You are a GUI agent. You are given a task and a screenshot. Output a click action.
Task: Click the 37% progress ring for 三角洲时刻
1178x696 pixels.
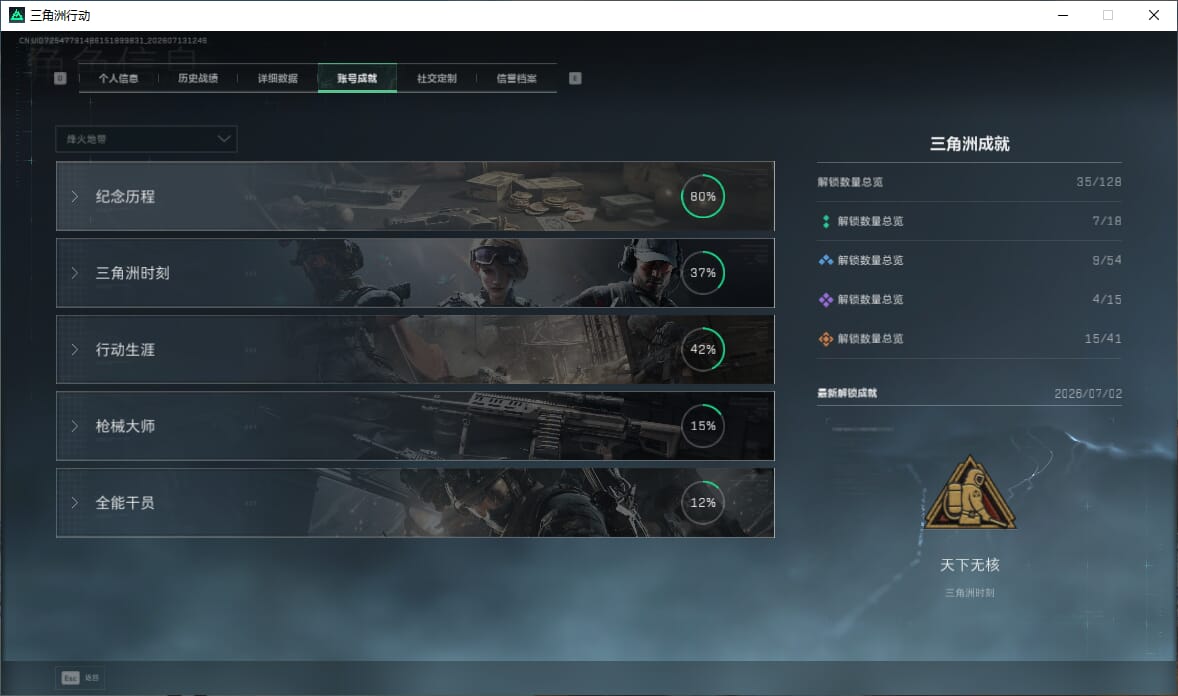click(703, 273)
